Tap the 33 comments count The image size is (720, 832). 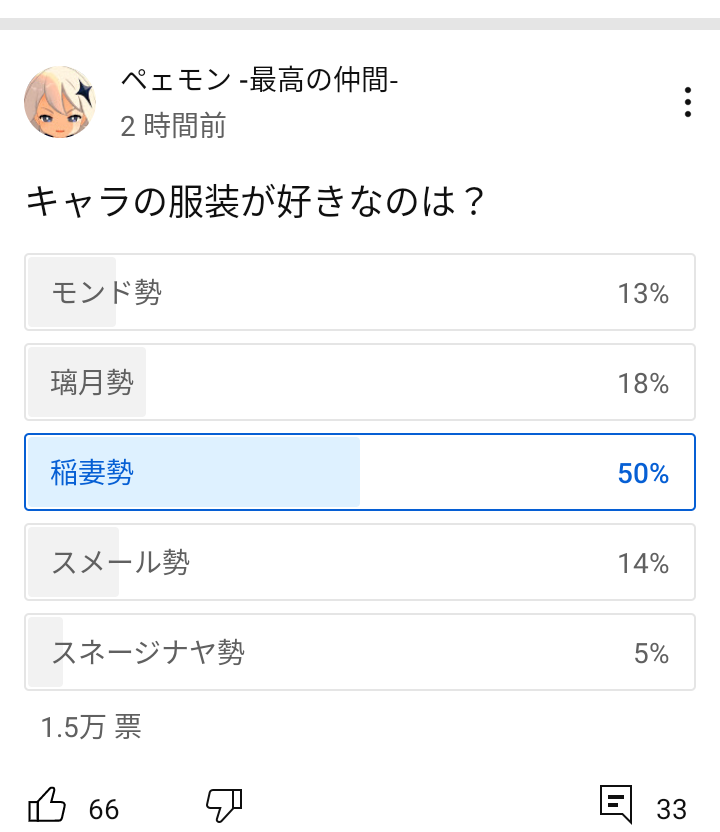coord(672,808)
